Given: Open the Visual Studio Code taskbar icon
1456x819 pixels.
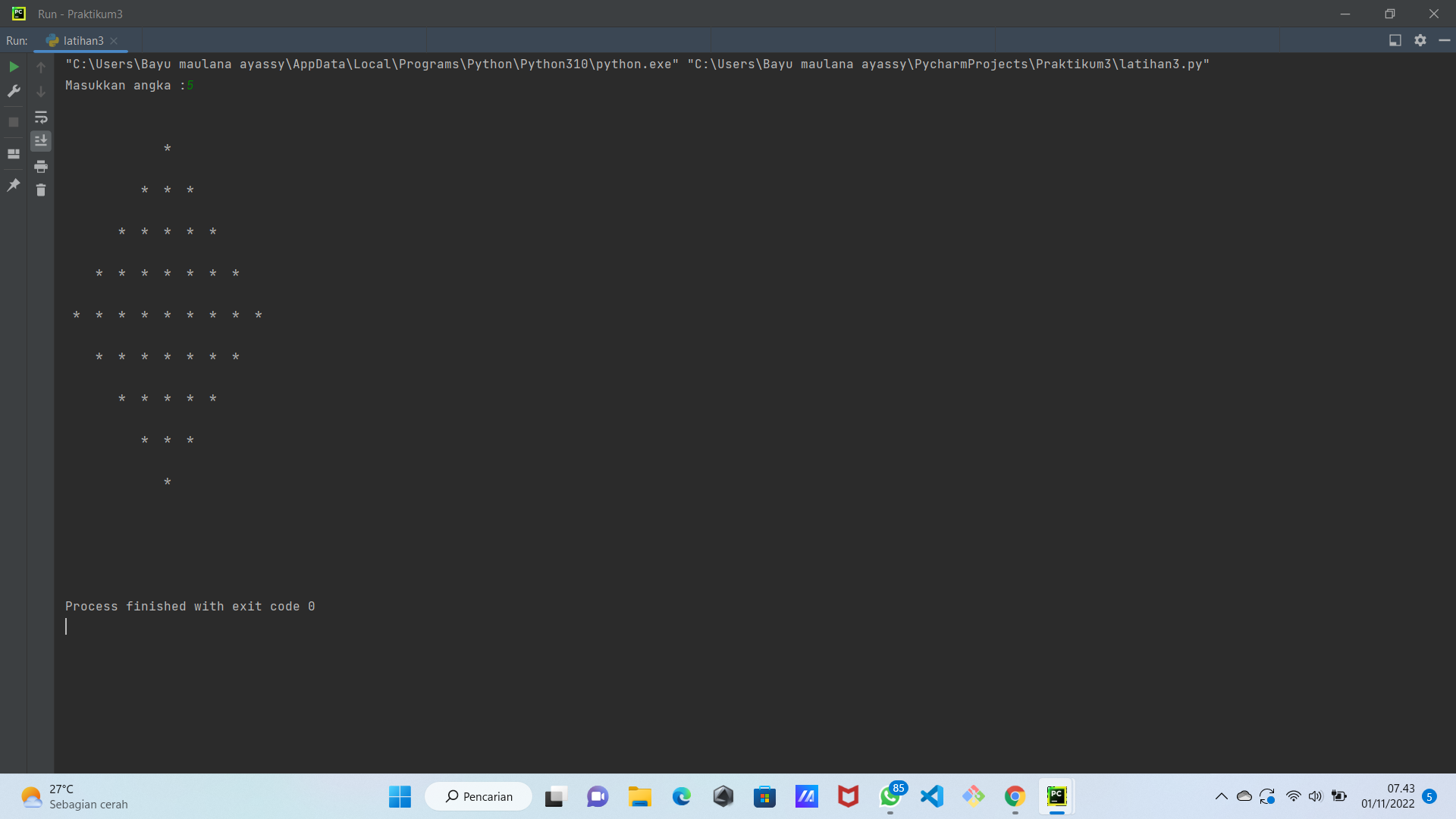Looking at the screenshot, I should pyautogui.click(x=931, y=796).
